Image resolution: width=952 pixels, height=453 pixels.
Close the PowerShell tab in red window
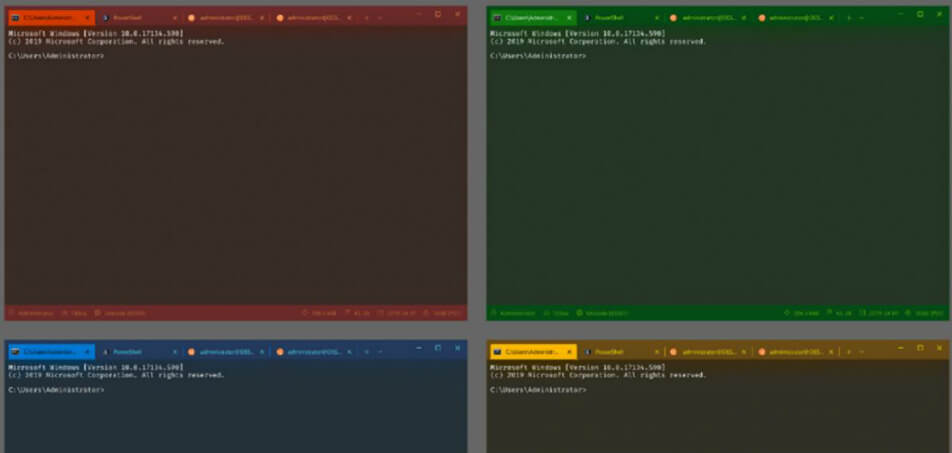coord(175,18)
